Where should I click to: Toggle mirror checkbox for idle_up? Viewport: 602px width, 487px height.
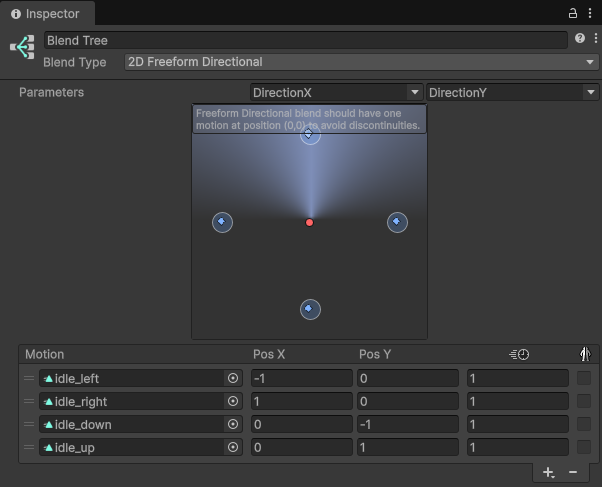tap(584, 447)
